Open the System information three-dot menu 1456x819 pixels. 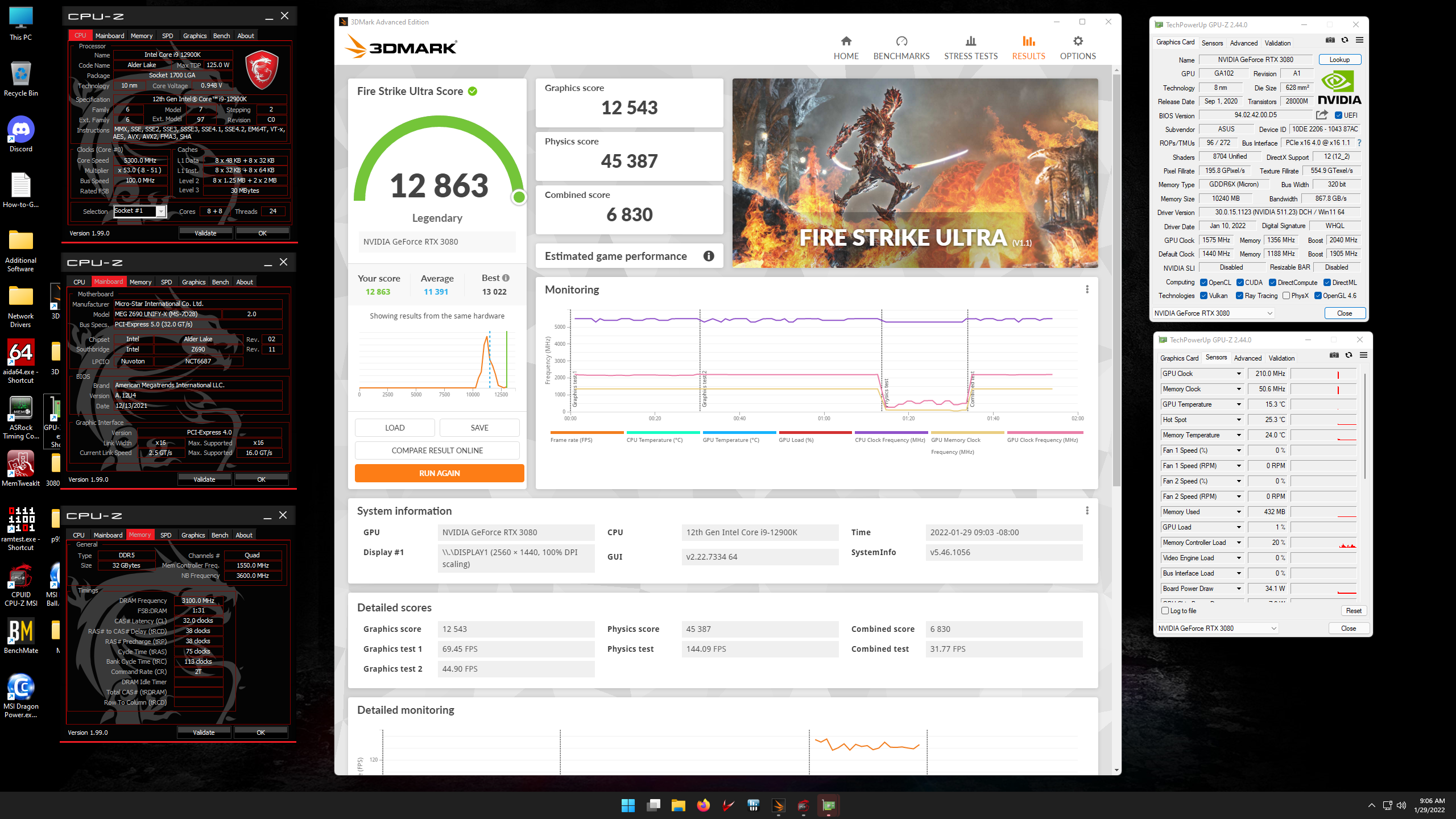coord(1087,511)
